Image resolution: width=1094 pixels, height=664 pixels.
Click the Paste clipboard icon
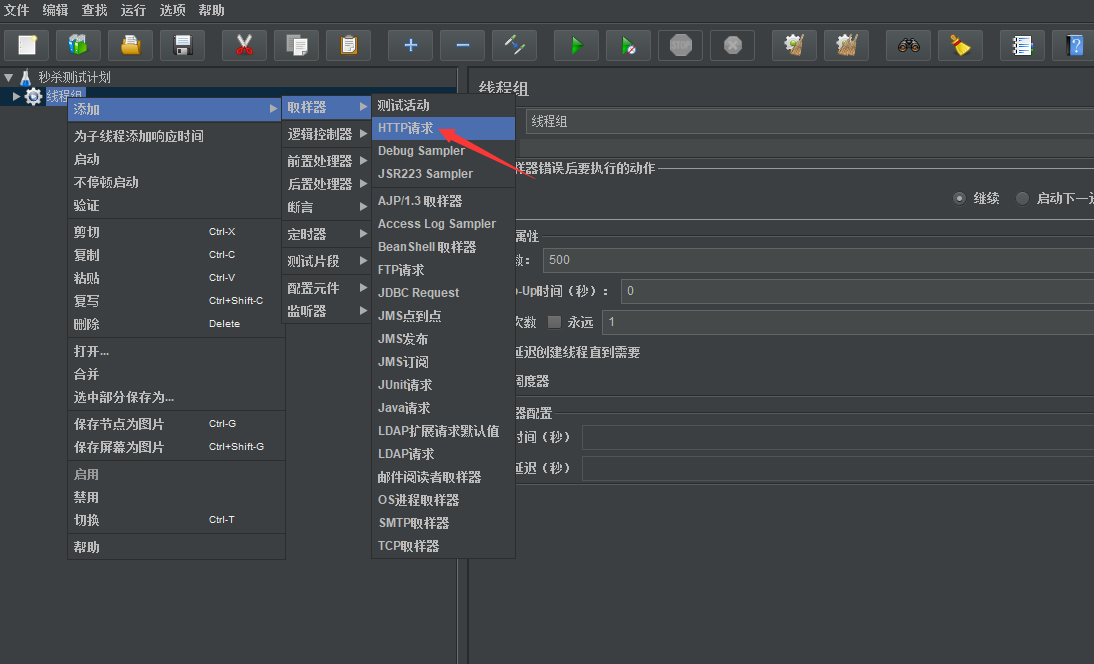(348, 45)
